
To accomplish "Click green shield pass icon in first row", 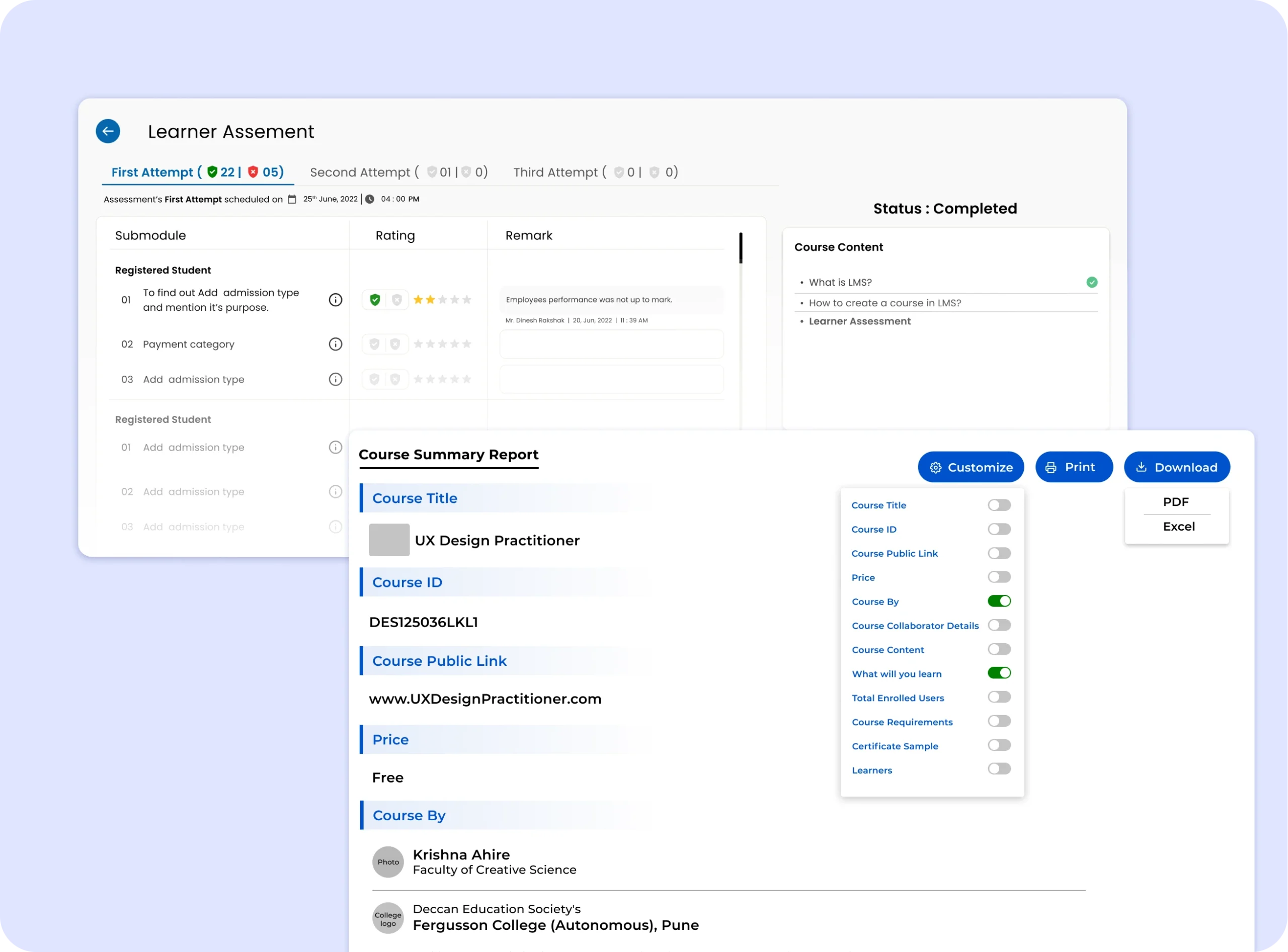I will coord(375,300).
